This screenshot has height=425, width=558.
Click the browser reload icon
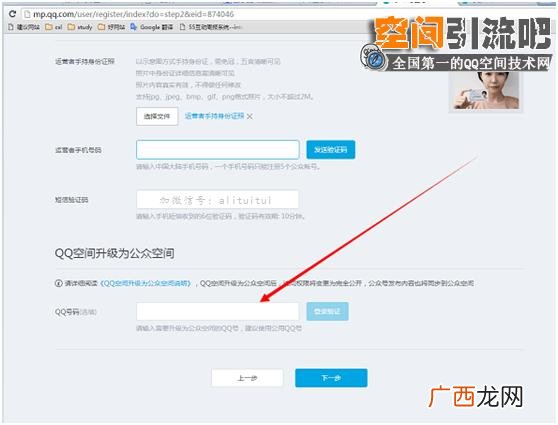pyautogui.click(x=12, y=14)
